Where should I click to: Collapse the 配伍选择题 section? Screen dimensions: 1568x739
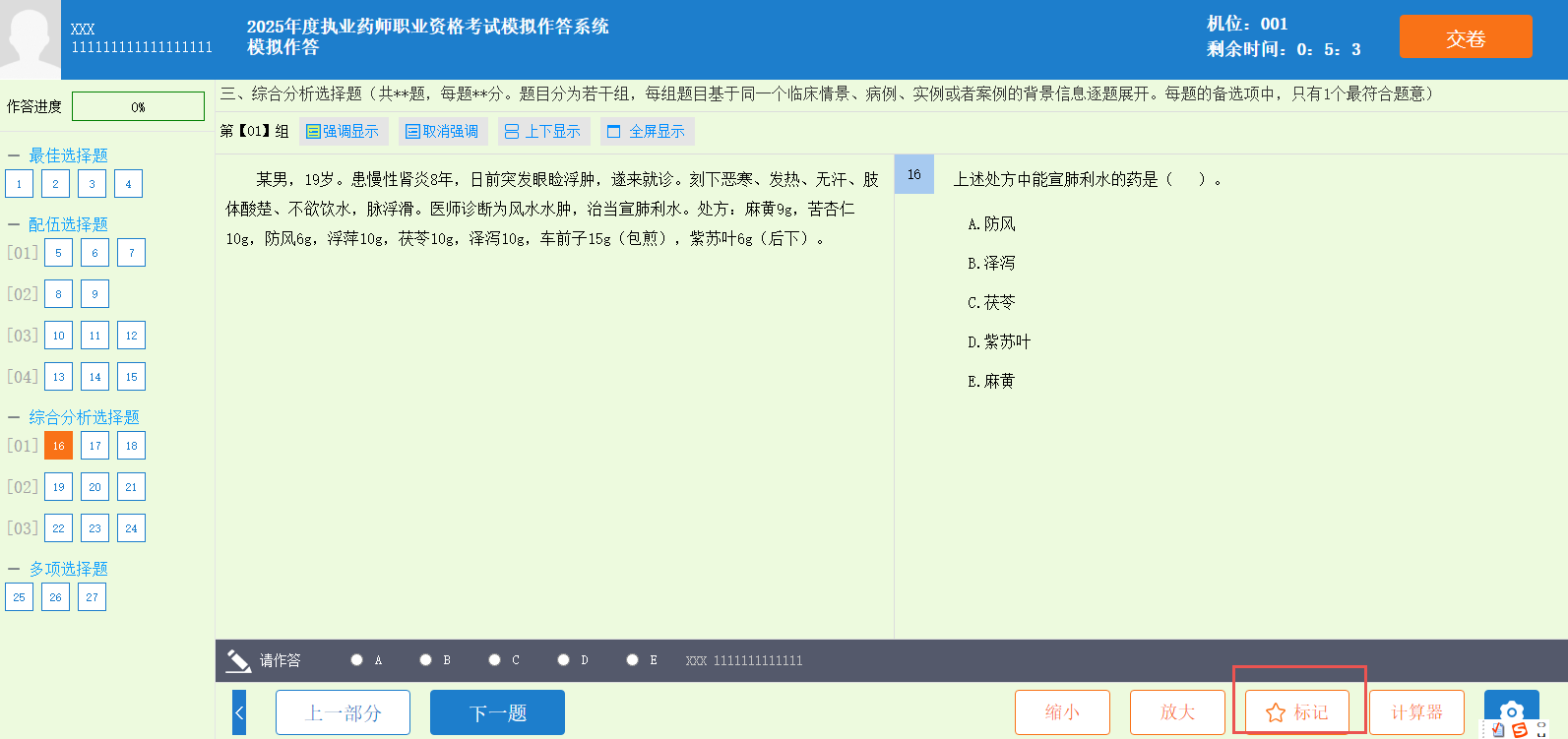pos(14,224)
